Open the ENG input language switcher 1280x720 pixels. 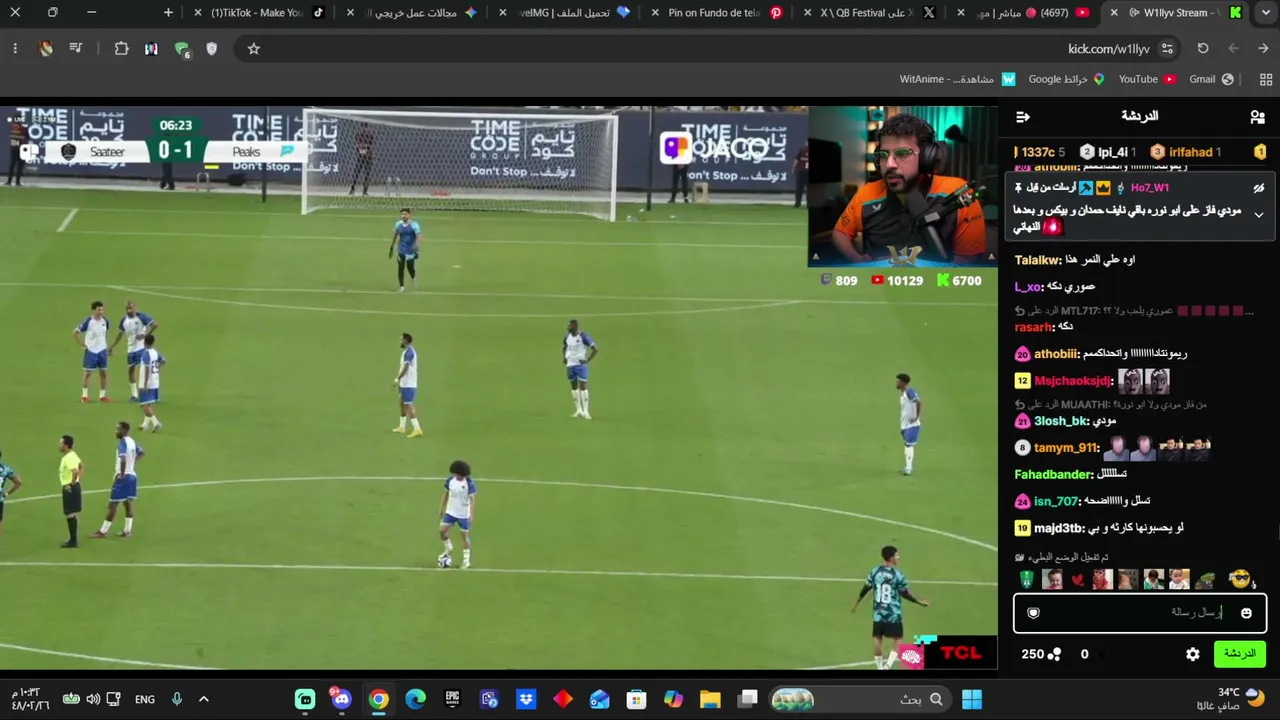tap(145, 699)
